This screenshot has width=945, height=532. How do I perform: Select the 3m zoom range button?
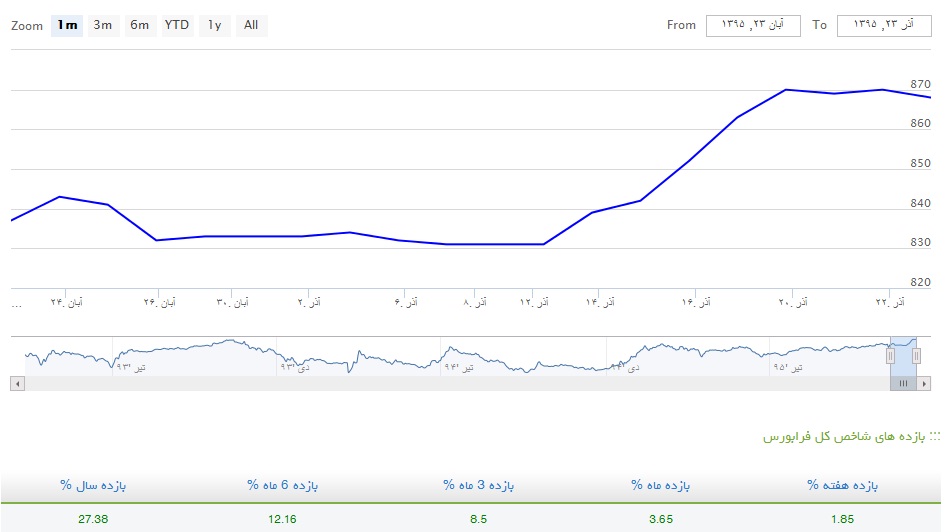[103, 25]
